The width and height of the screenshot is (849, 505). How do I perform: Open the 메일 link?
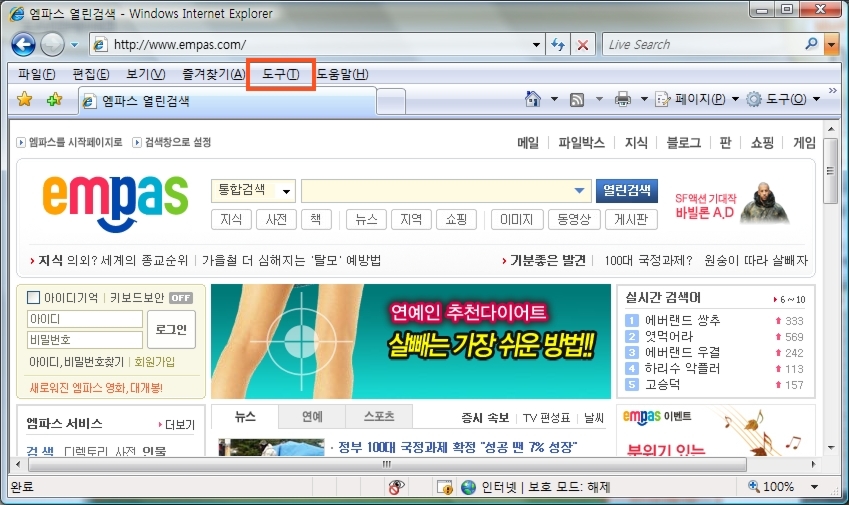click(x=528, y=142)
